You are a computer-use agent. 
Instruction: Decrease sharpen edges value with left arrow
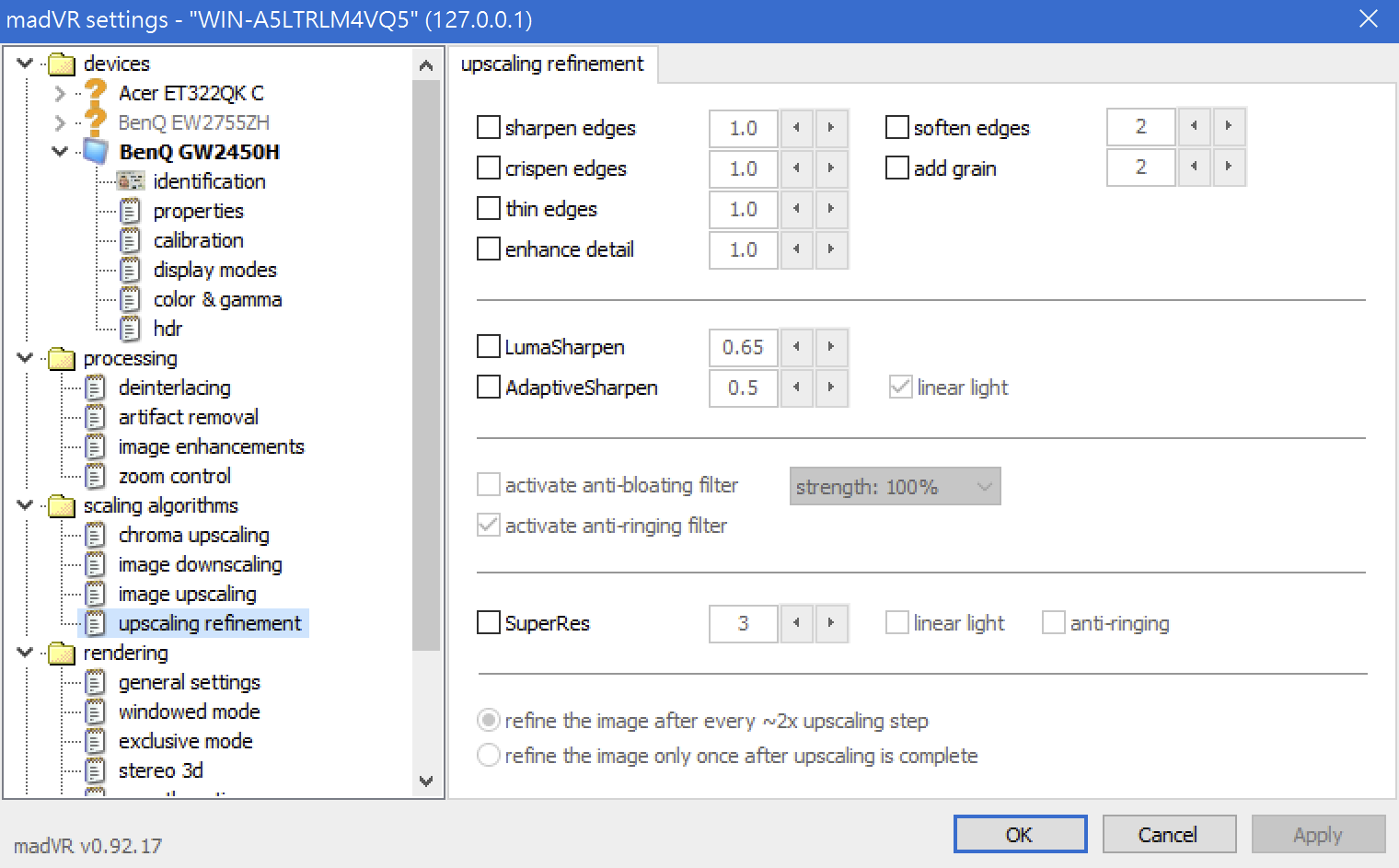click(x=797, y=128)
